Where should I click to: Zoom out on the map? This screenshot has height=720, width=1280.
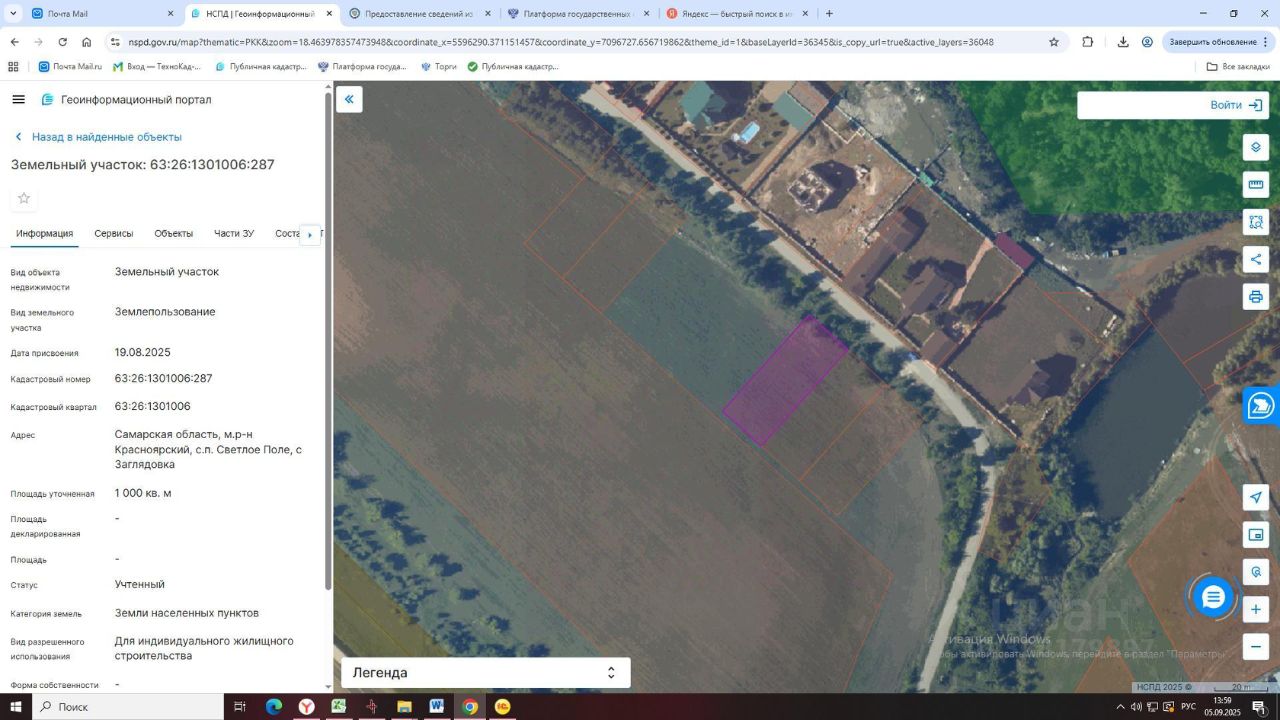1256,646
